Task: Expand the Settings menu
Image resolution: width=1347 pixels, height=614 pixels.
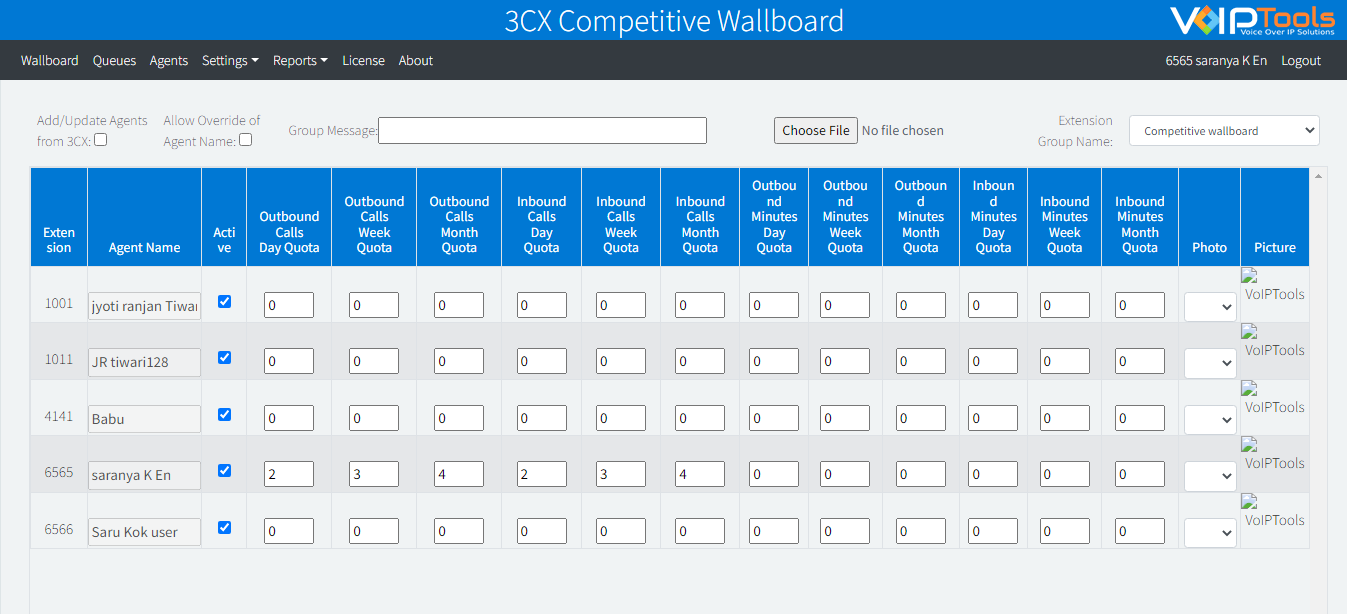Action: pos(230,61)
